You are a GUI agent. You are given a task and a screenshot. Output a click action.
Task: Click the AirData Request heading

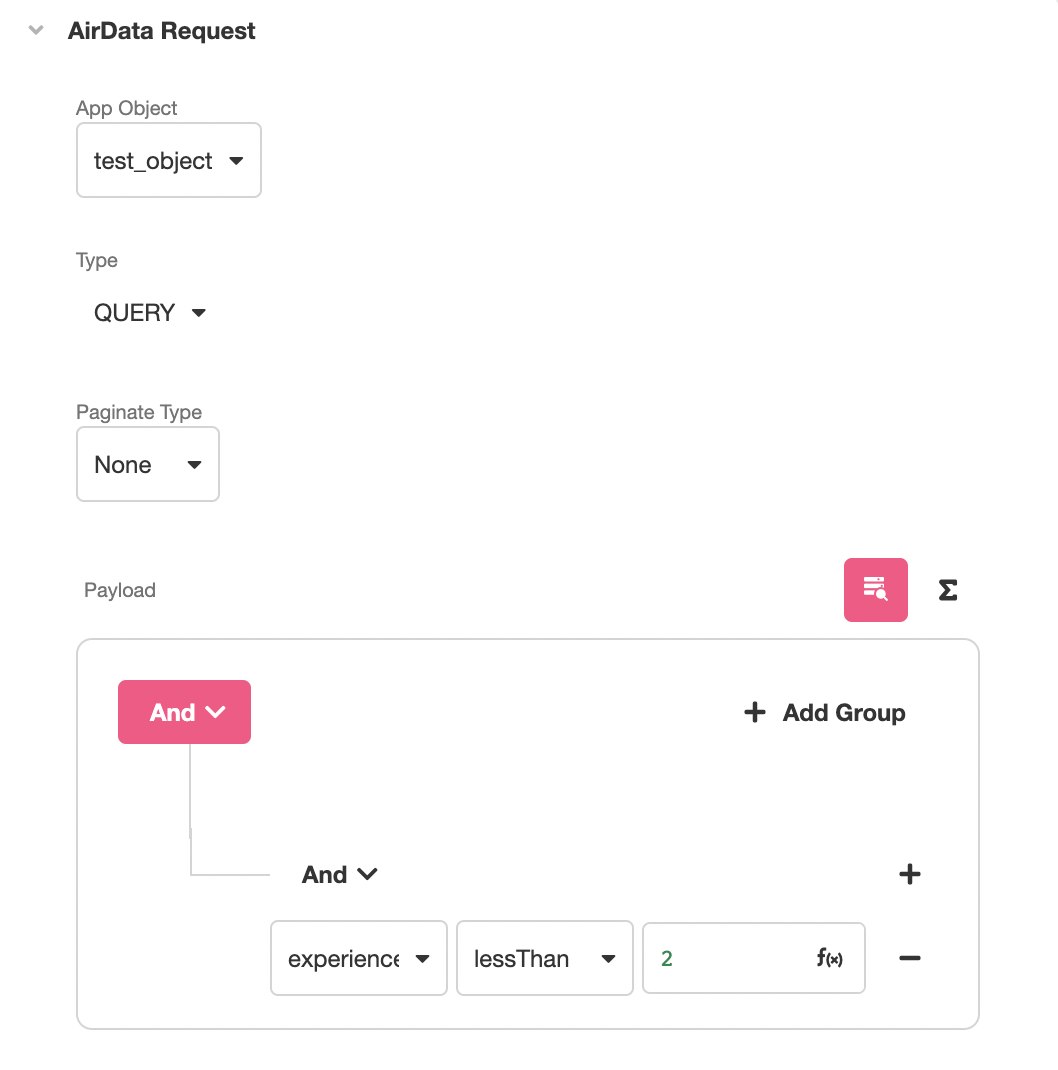[x=161, y=31]
